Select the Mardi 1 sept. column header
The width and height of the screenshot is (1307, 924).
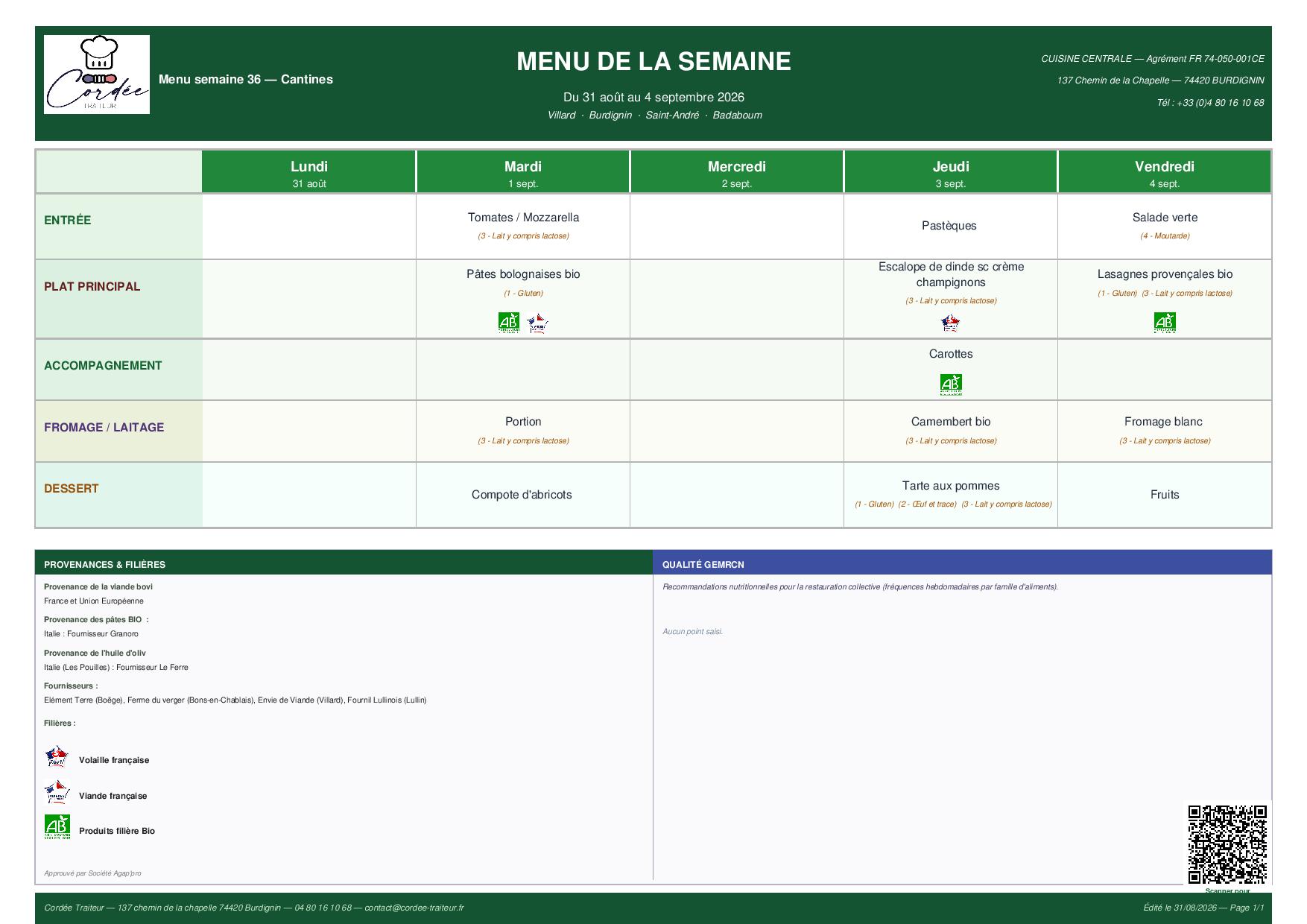pyautogui.click(x=523, y=172)
